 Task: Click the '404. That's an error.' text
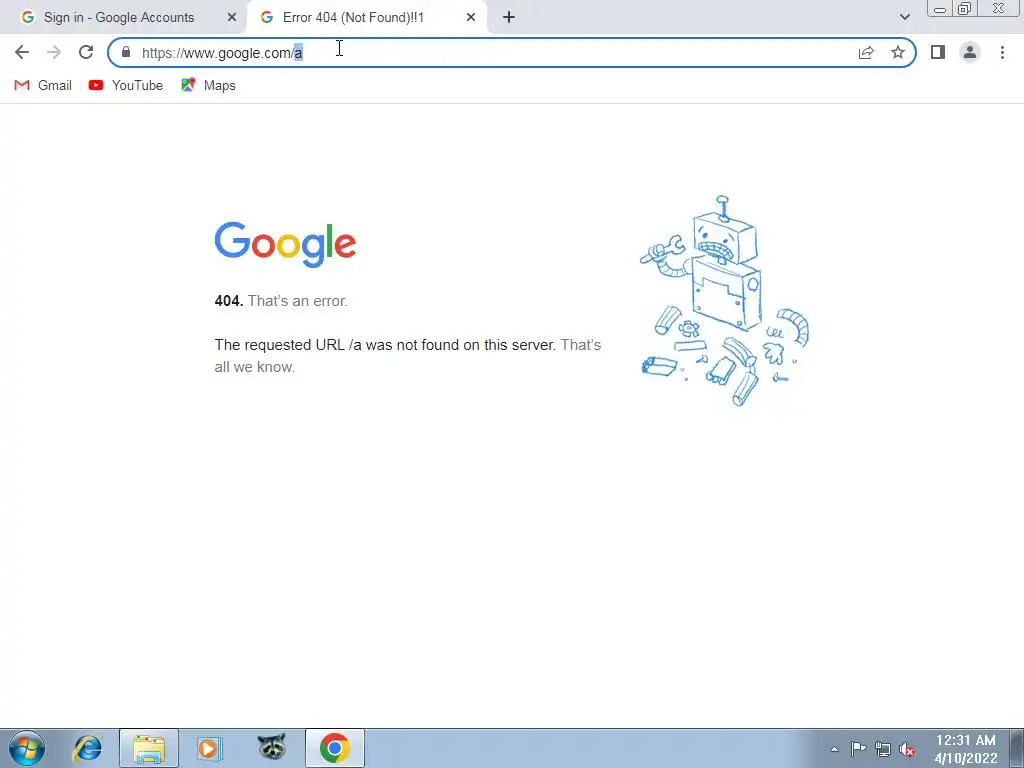click(281, 301)
